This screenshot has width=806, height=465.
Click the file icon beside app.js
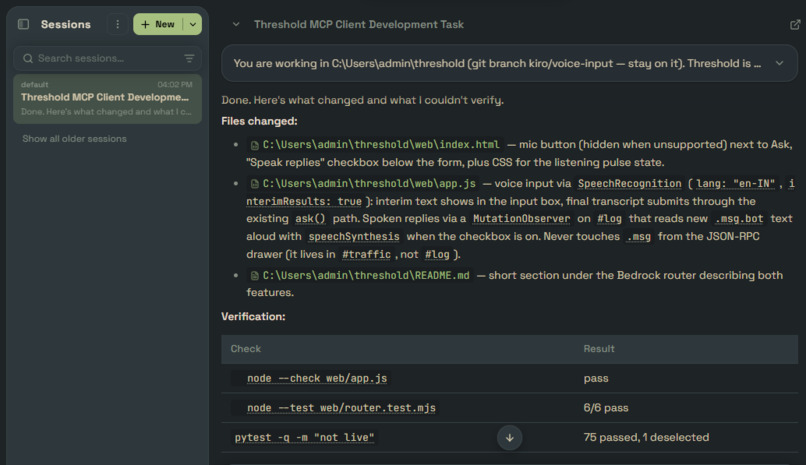tap(254, 184)
